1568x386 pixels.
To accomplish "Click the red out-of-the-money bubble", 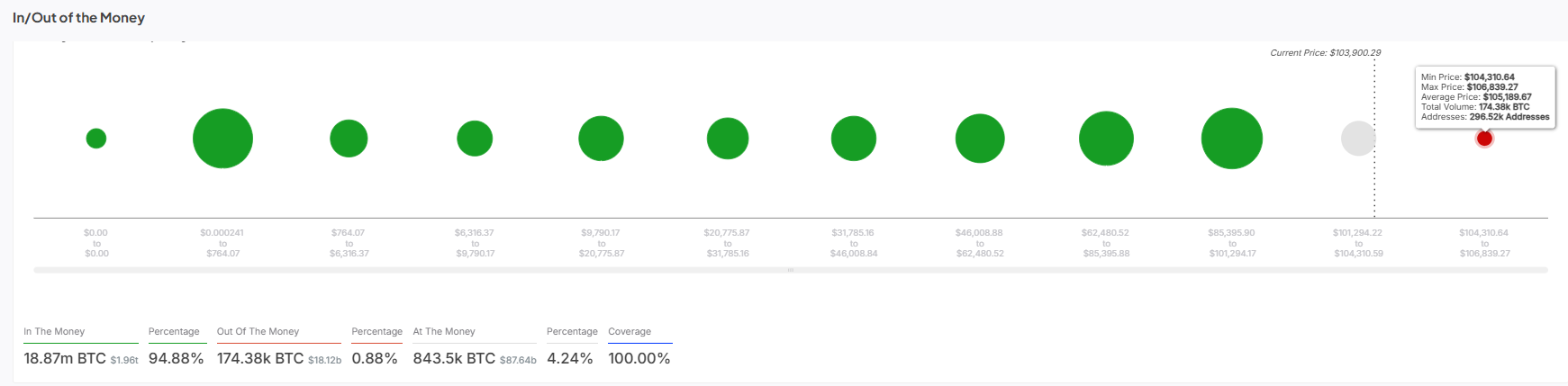I will point(1484,139).
